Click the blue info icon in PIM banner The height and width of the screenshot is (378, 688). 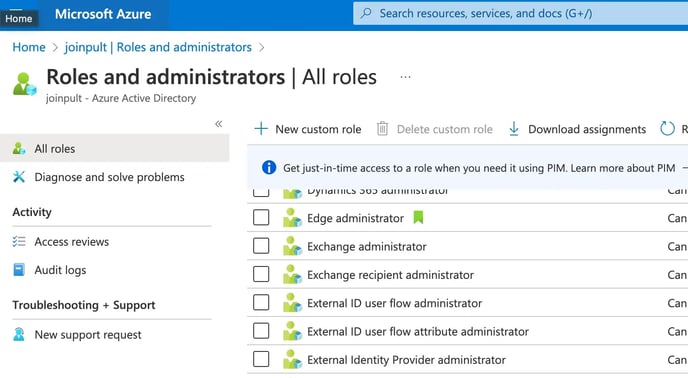(x=269, y=167)
